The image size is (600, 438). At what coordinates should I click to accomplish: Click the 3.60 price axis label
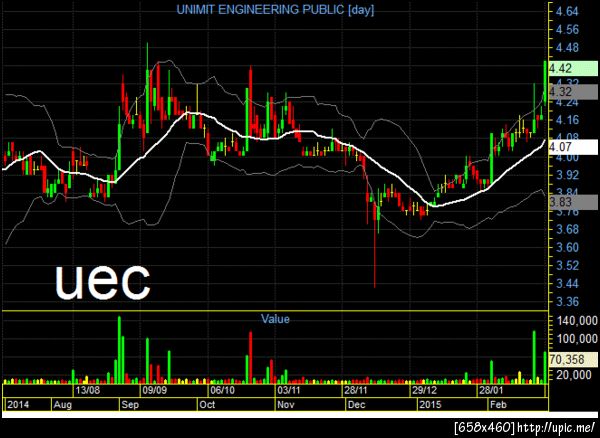567,247
